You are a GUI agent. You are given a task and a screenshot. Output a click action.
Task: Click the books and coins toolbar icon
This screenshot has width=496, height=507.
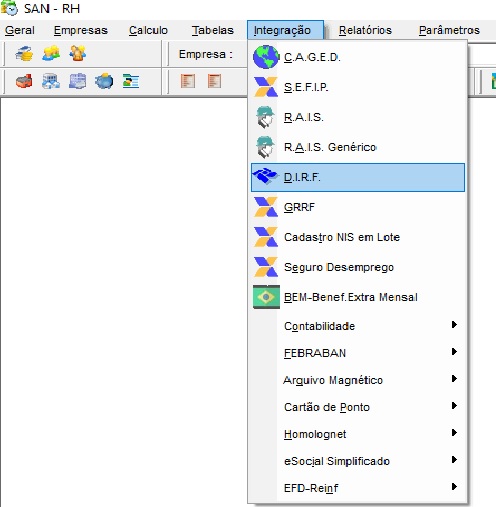[24, 53]
